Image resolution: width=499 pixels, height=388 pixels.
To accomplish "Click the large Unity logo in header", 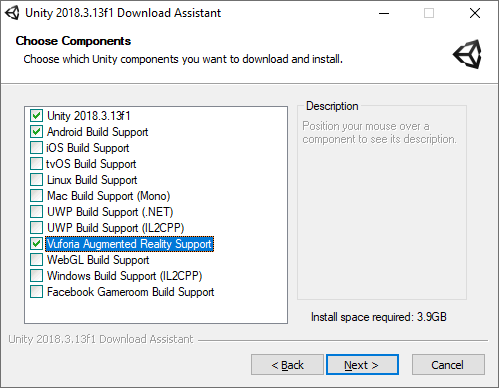I will coord(467,54).
